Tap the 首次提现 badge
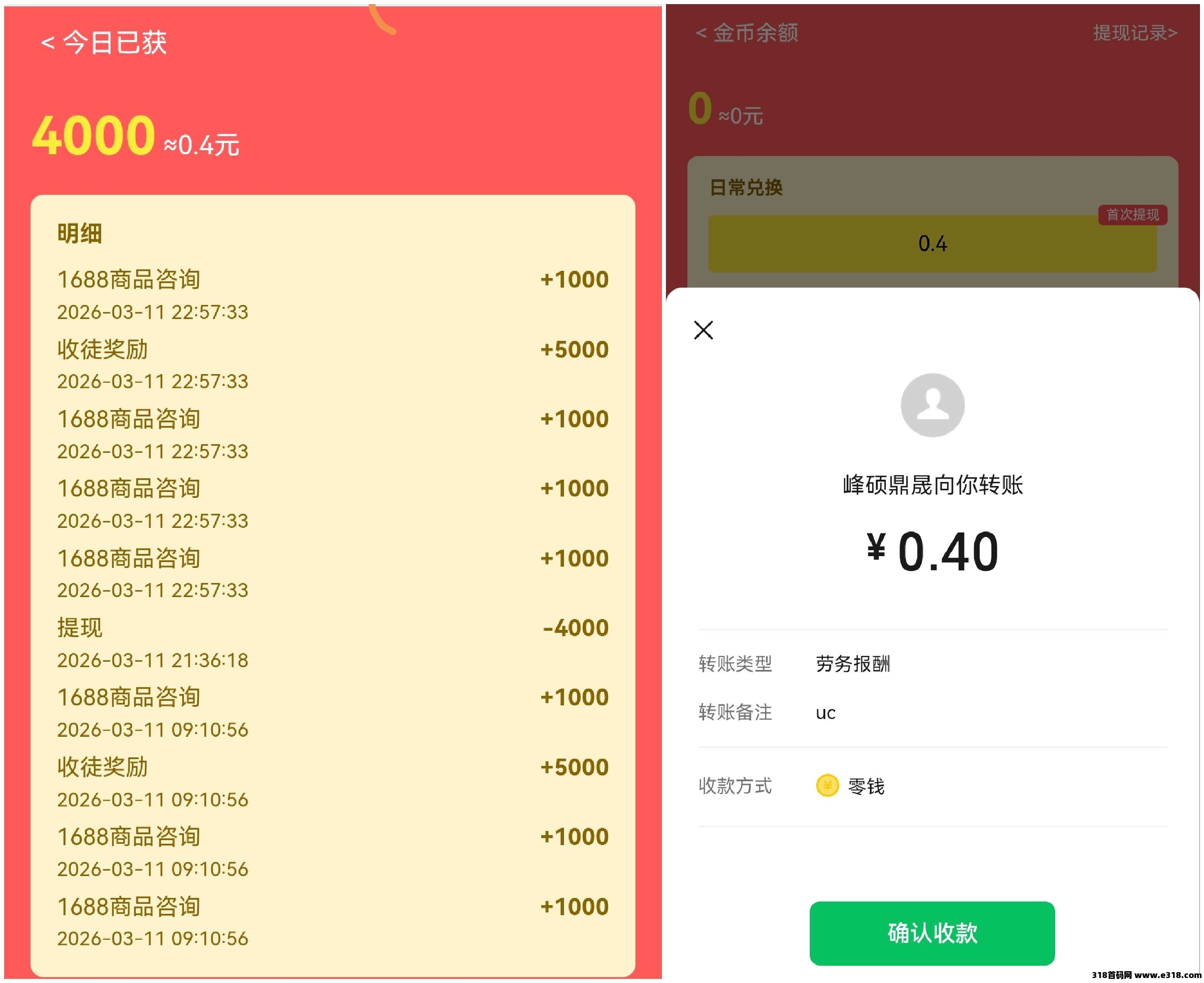Viewport: 1204px width, 983px height. [1132, 215]
